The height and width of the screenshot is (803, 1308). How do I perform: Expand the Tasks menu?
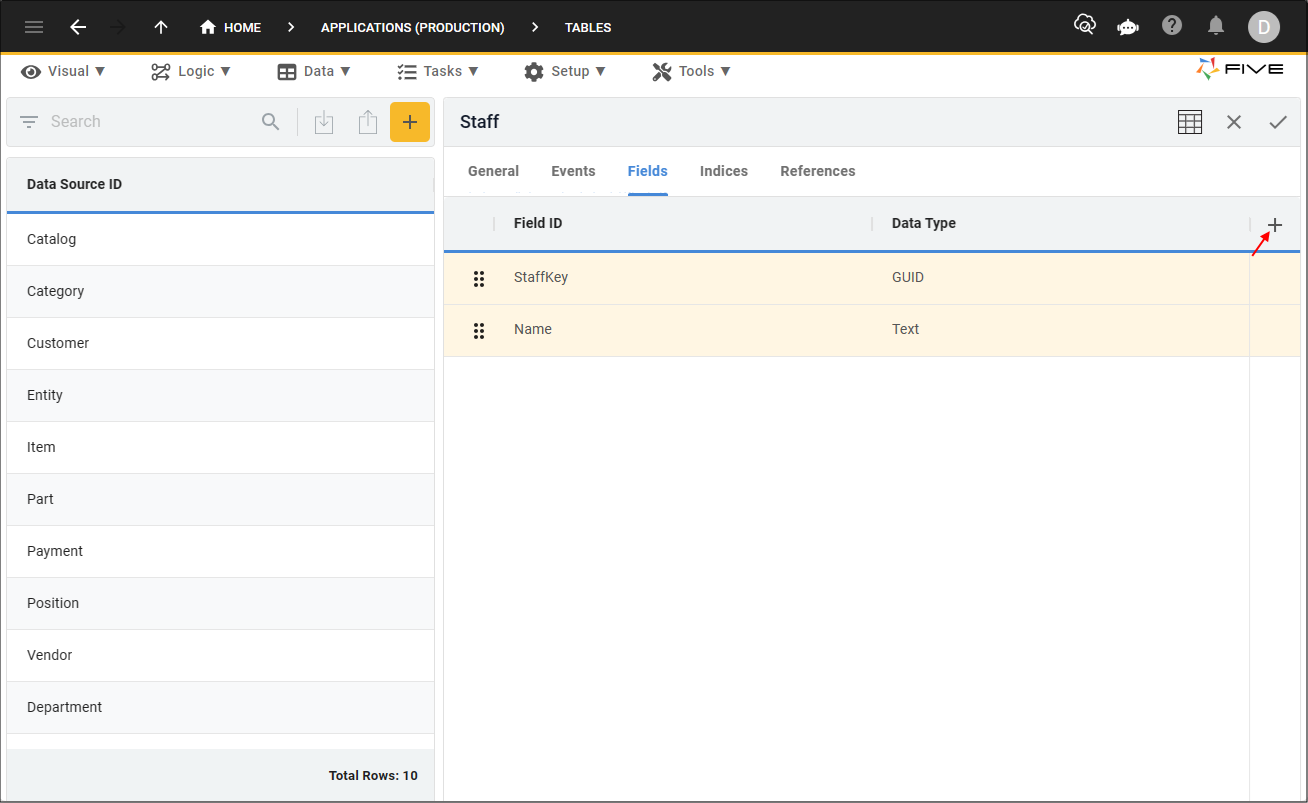click(x=438, y=71)
